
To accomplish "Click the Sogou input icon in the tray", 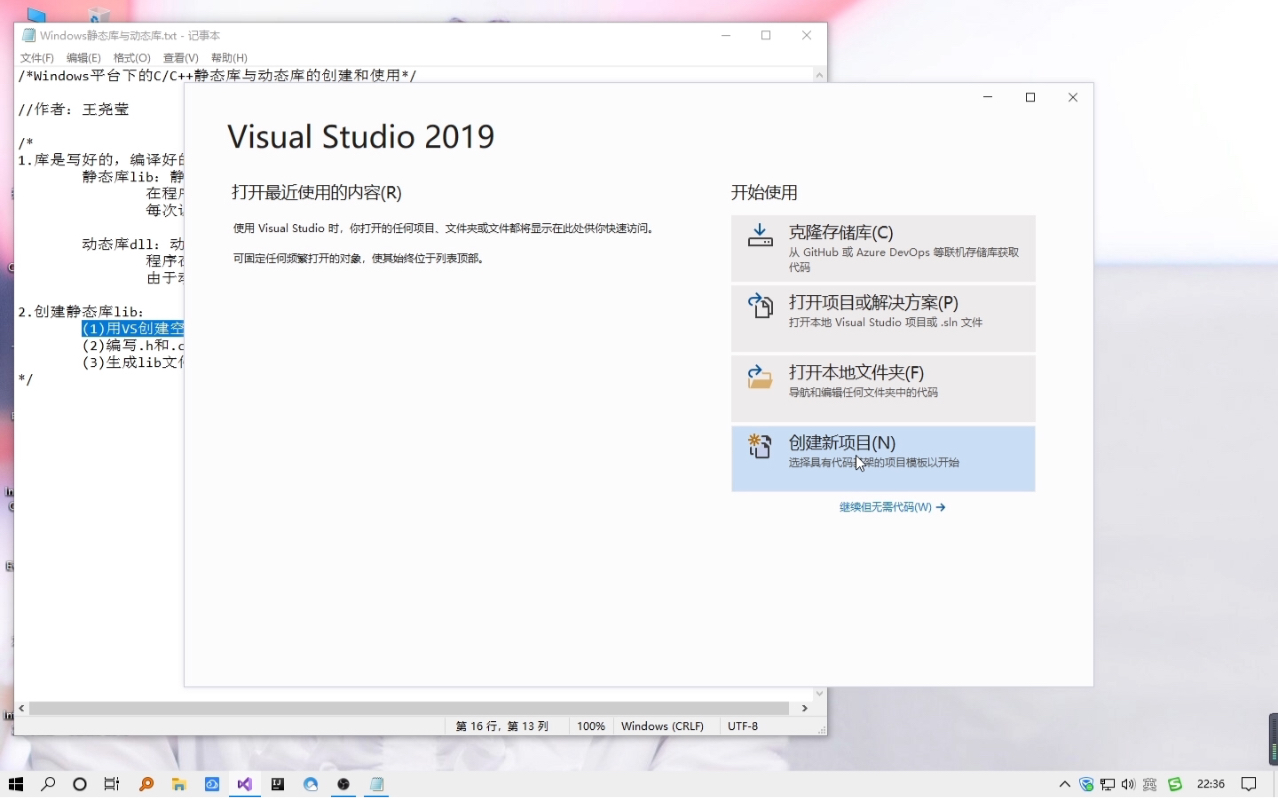I will click(1175, 785).
